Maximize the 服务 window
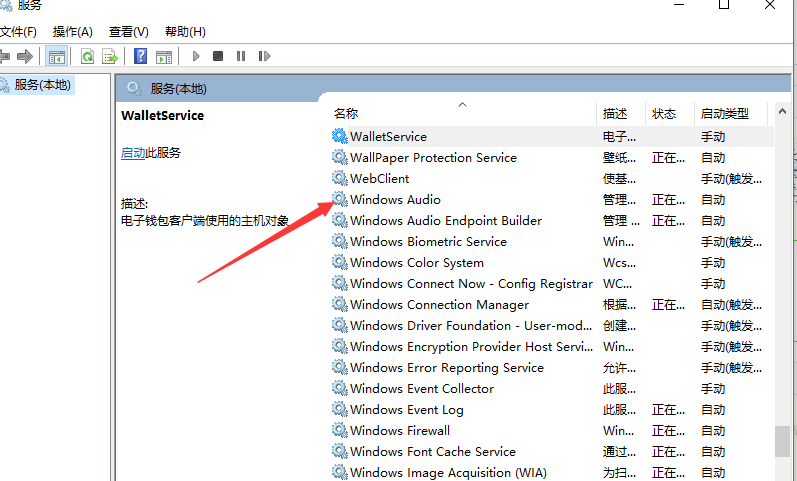The height and width of the screenshot is (481, 797). pos(724,5)
